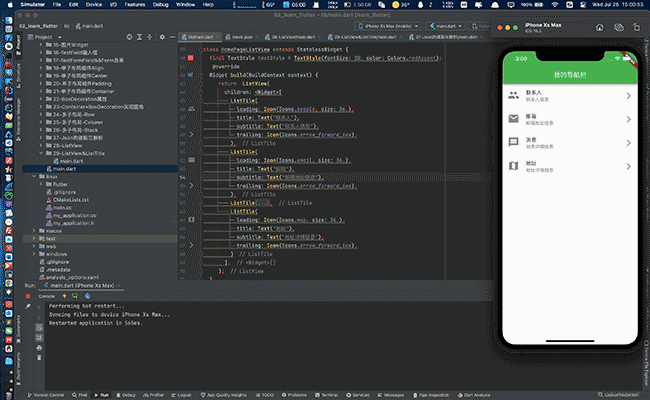Viewport: 650px width, 400px height.
Task: Click the green hot restart icon
Action: pyautogui.click(x=75, y=296)
